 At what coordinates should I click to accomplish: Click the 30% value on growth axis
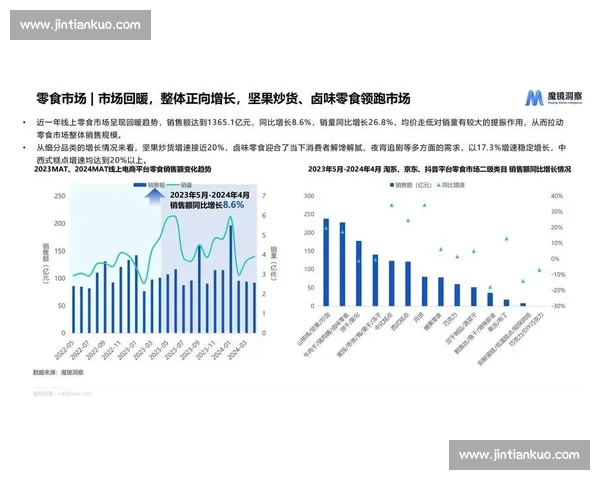[x=557, y=211]
